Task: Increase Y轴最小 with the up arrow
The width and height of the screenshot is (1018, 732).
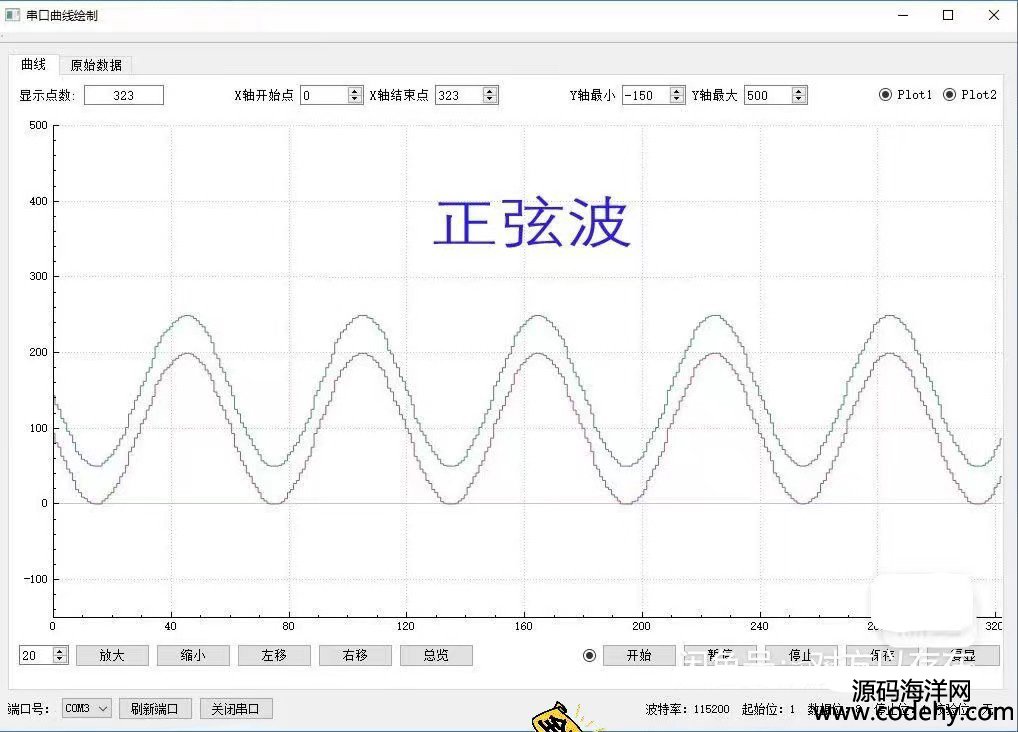Action: 677,91
